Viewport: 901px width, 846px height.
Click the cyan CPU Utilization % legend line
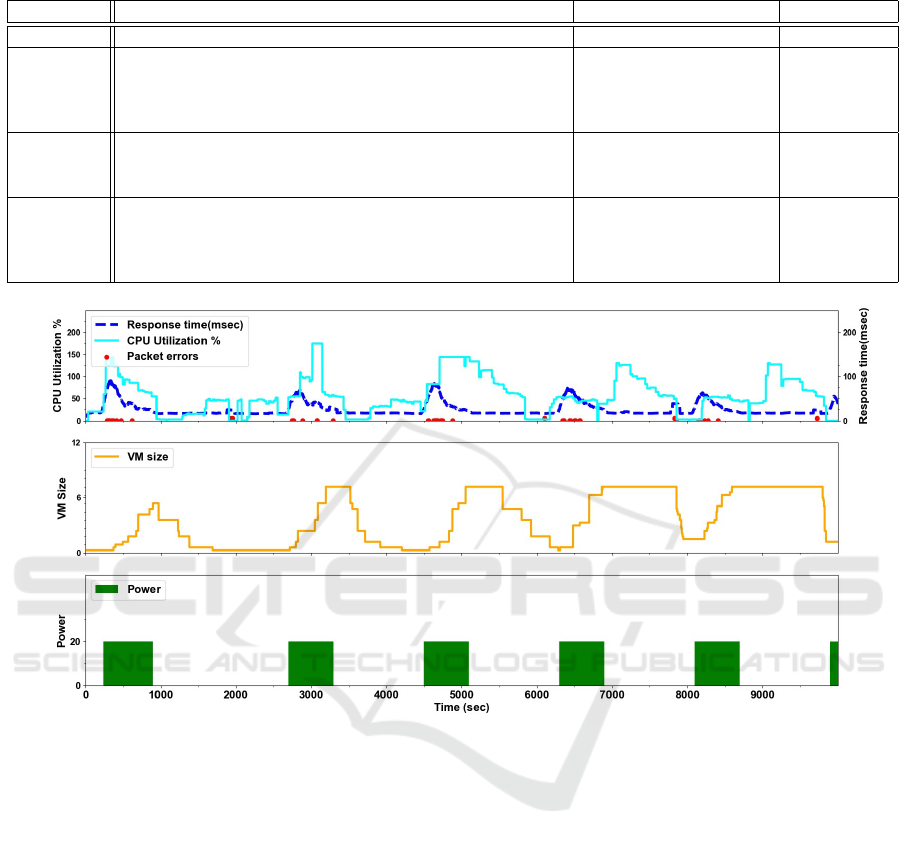pos(107,341)
